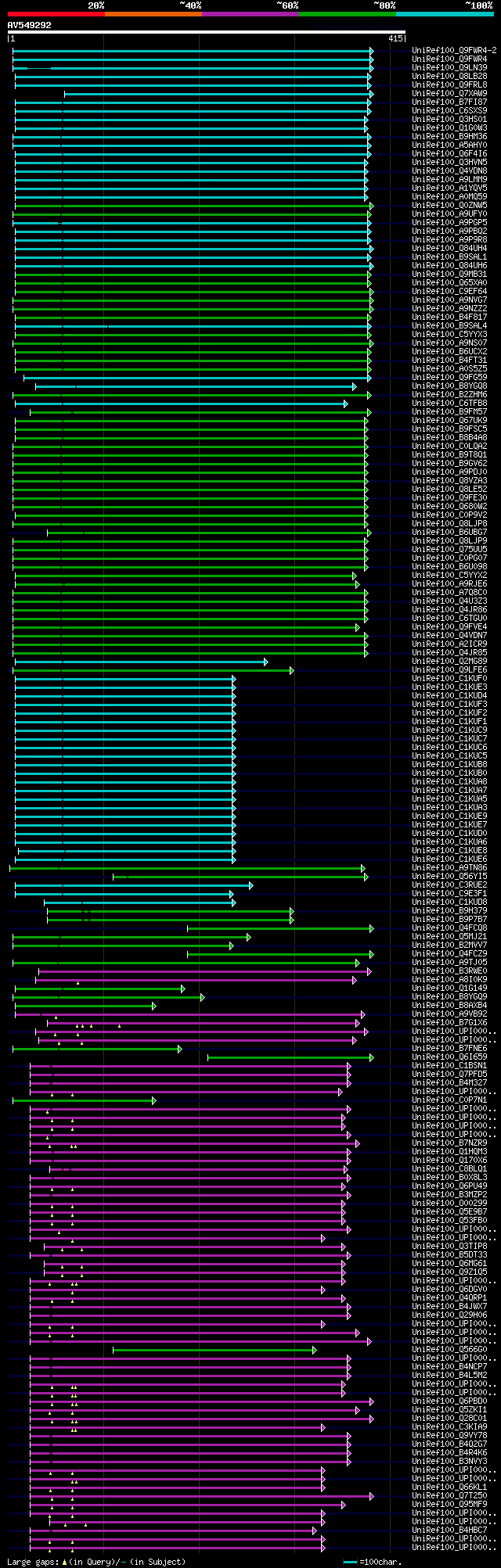The height and width of the screenshot is (1568, 501).
Task: Open hit UniRef100_C6SXS9
Action: 450,110
